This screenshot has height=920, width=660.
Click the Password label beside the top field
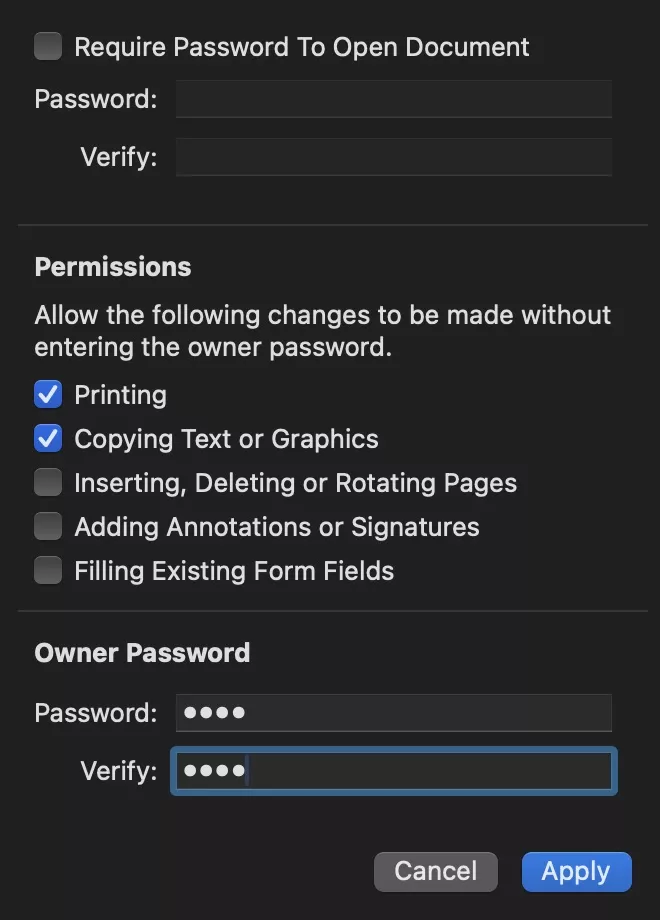(94, 98)
